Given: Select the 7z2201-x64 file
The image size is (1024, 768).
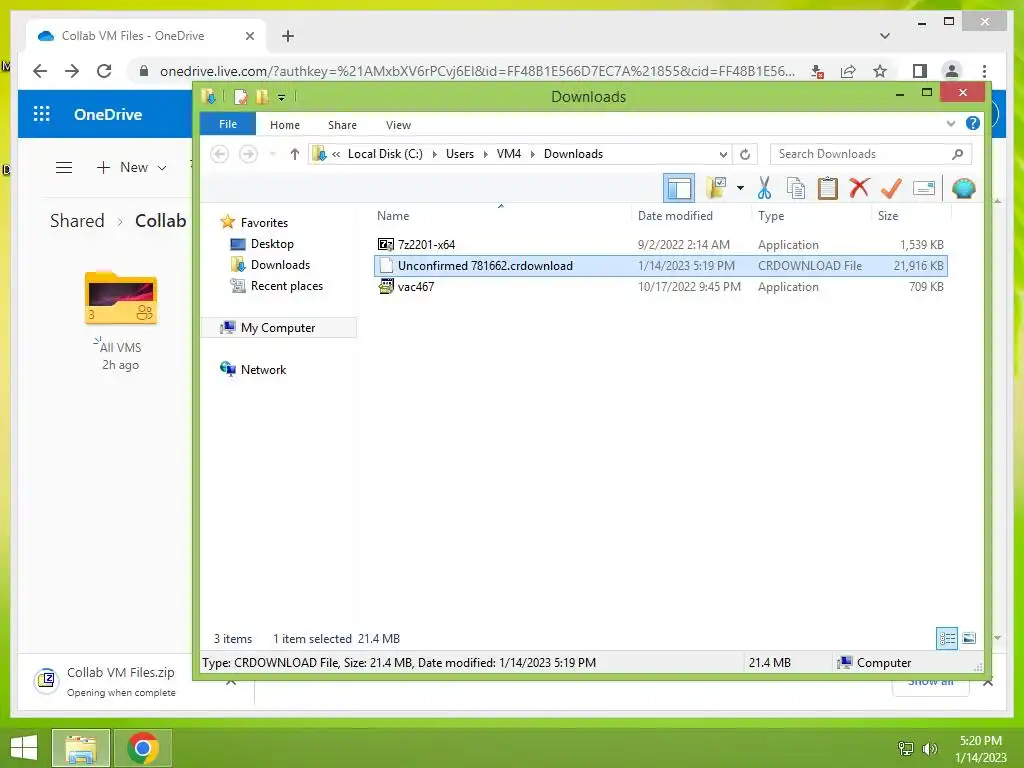Looking at the screenshot, I should [x=660, y=245].
